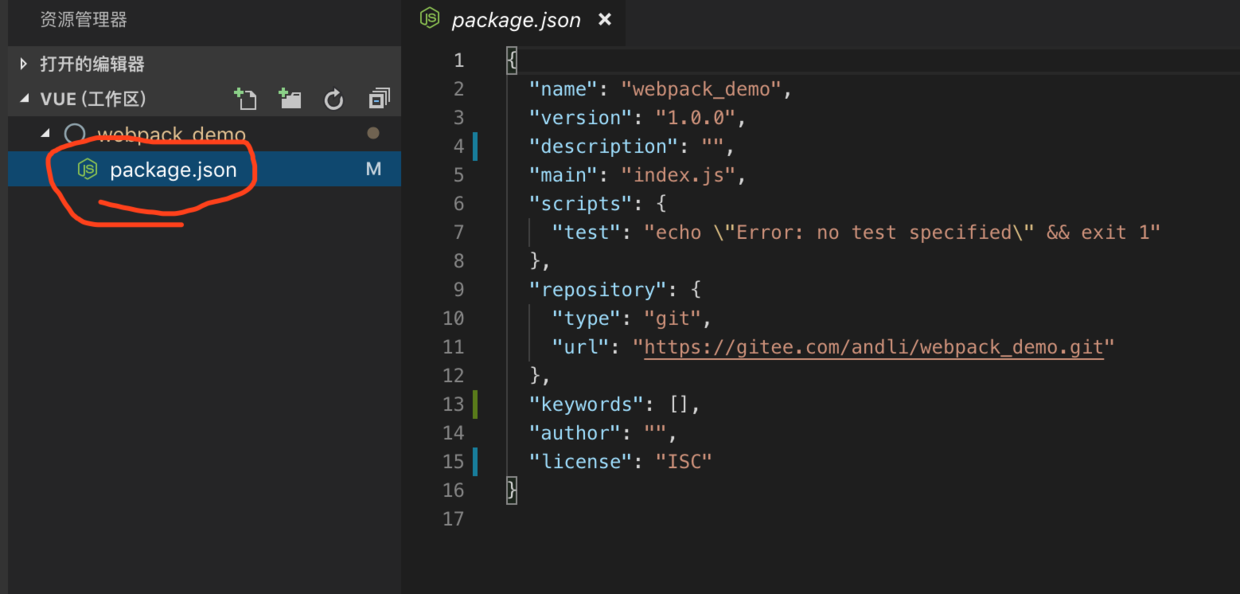The width and height of the screenshot is (1240, 594).
Task: Click the "webpack_demo" name value
Action: click(x=701, y=89)
